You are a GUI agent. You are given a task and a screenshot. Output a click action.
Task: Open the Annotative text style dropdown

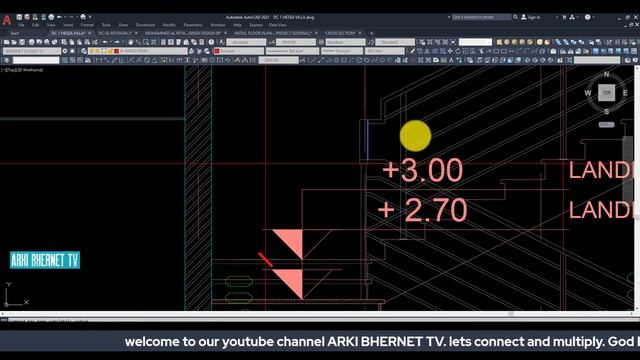click(246, 42)
